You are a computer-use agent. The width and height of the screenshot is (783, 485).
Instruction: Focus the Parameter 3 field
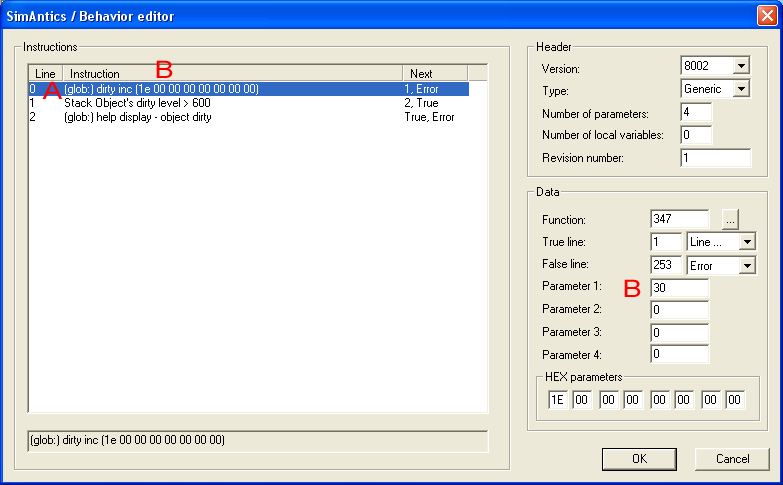680,333
